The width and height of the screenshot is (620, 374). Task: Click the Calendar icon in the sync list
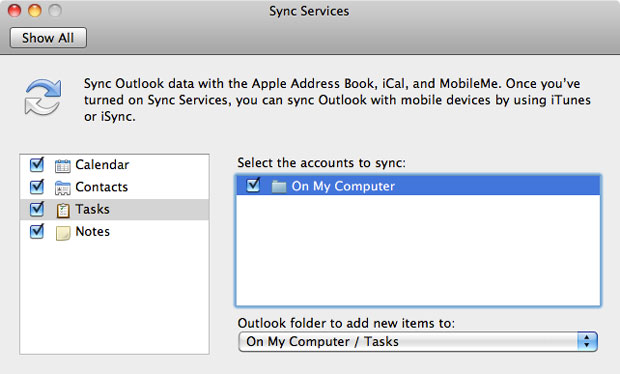point(62,166)
